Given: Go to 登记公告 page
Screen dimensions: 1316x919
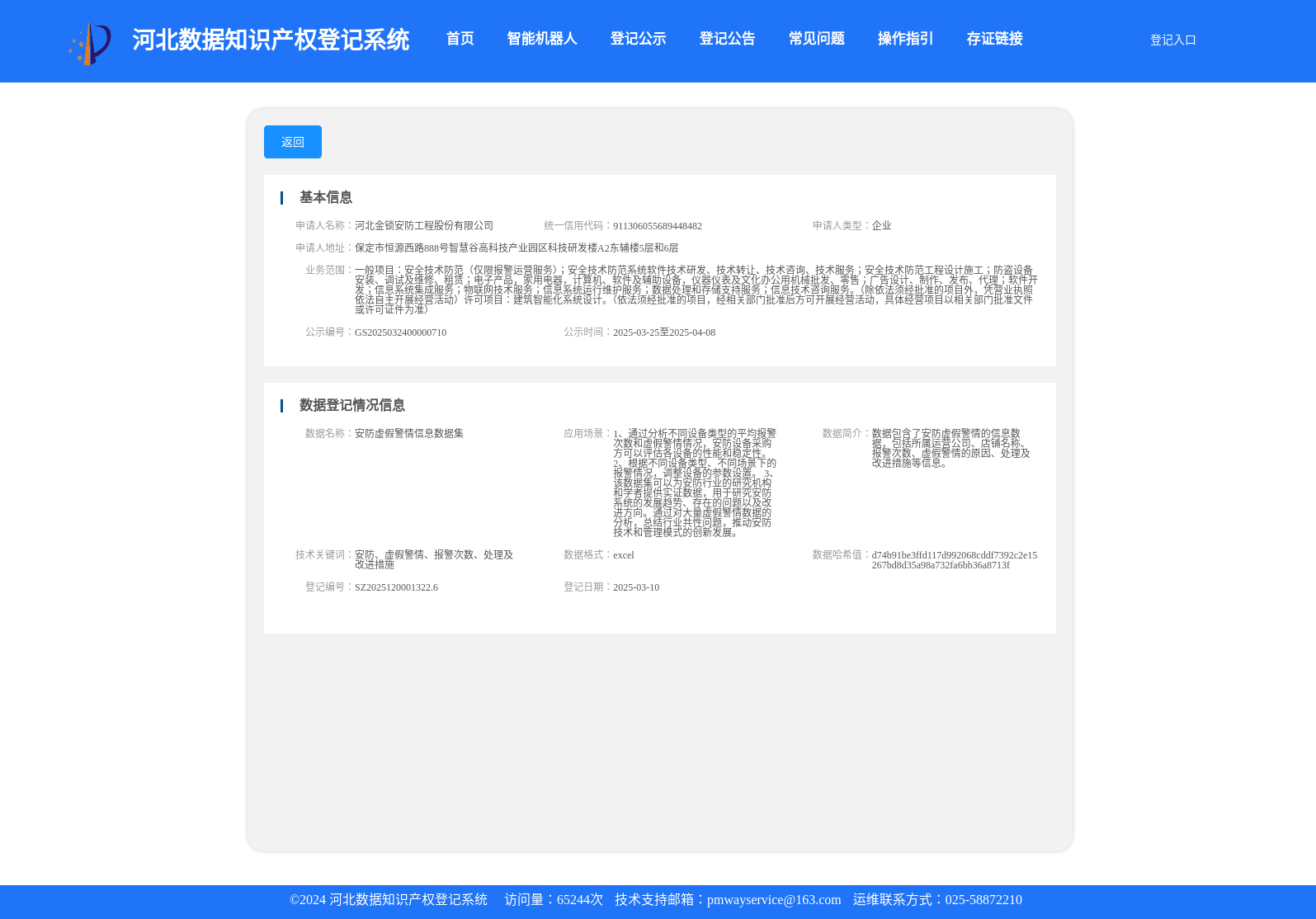Looking at the screenshot, I should (727, 39).
